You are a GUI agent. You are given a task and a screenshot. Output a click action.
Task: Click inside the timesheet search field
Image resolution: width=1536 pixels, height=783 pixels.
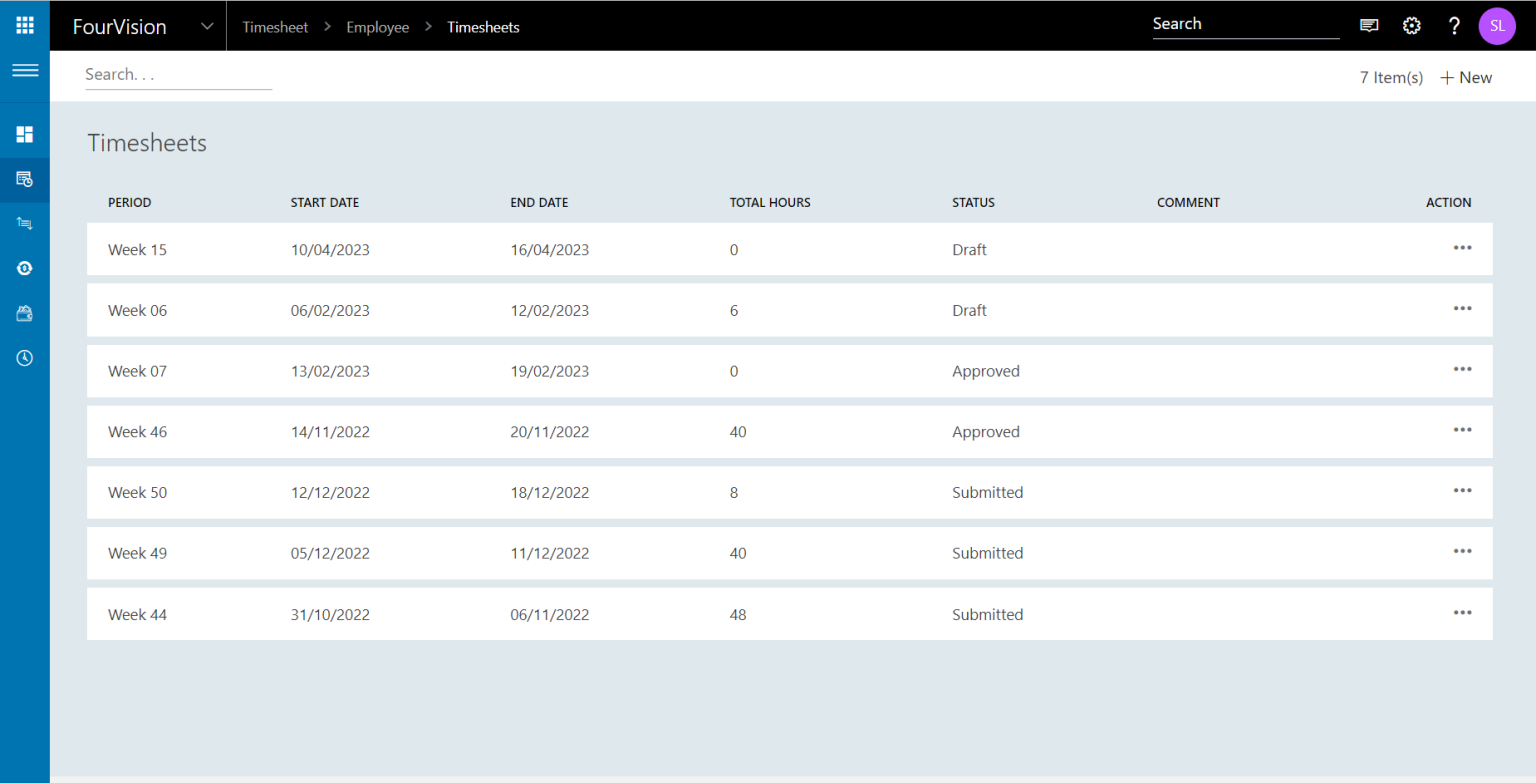point(178,74)
